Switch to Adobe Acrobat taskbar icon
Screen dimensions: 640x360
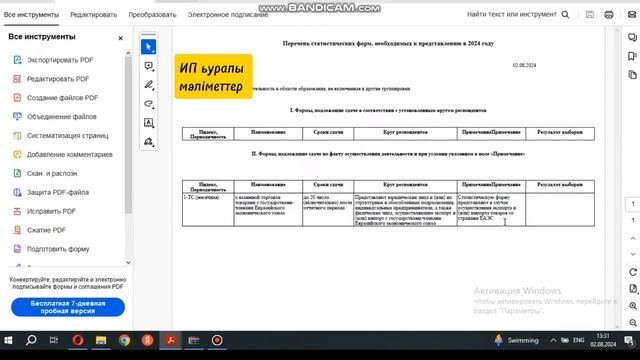[x=171, y=340]
